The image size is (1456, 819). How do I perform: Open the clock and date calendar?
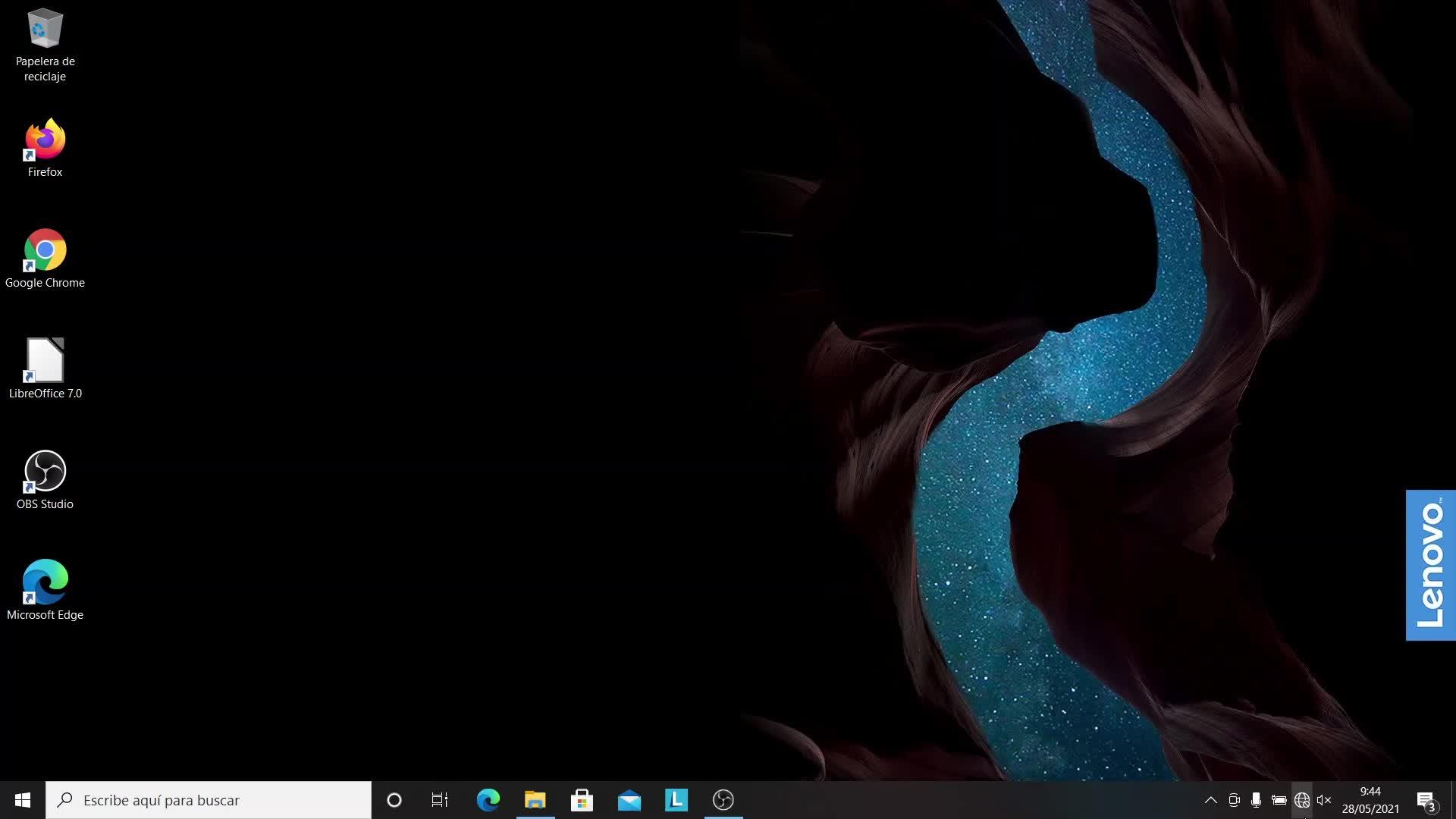1370,800
